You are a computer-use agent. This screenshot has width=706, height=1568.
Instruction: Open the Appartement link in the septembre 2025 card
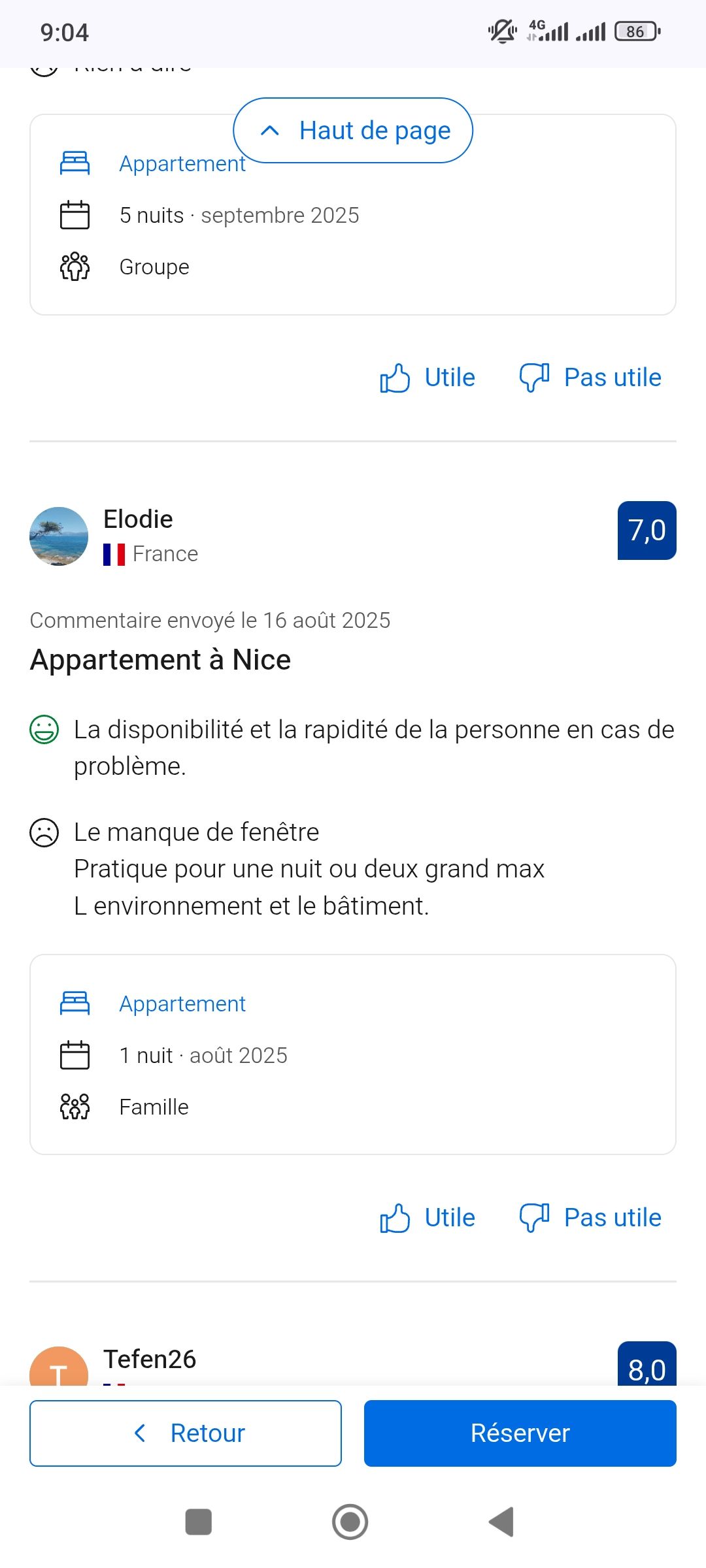point(182,164)
